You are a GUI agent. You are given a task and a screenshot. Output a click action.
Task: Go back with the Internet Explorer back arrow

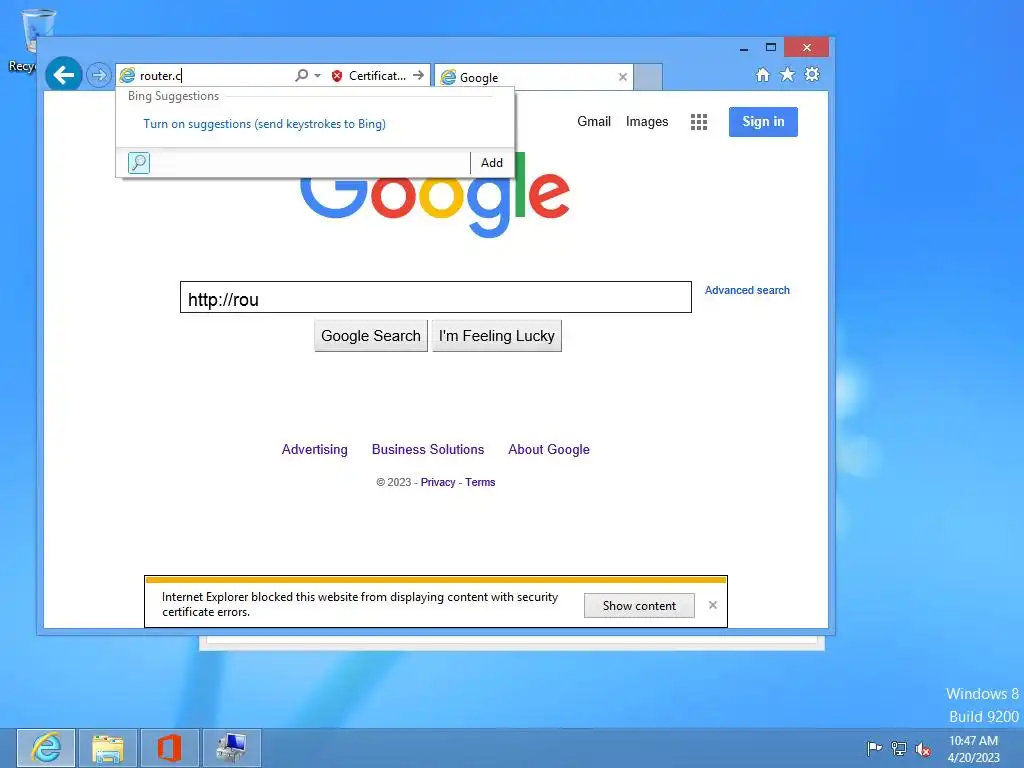[63, 75]
